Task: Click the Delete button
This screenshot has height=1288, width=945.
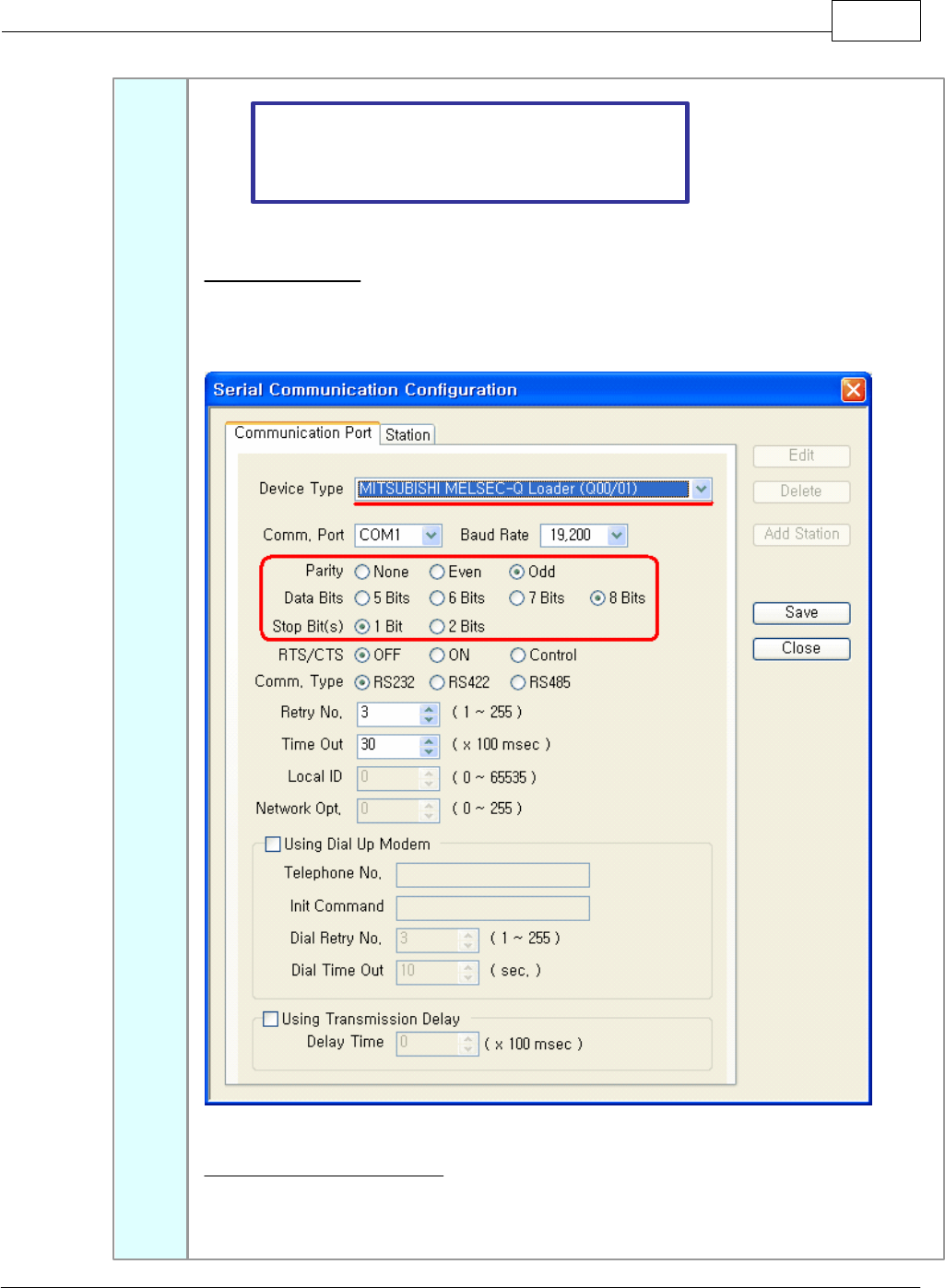Action: tap(801, 492)
